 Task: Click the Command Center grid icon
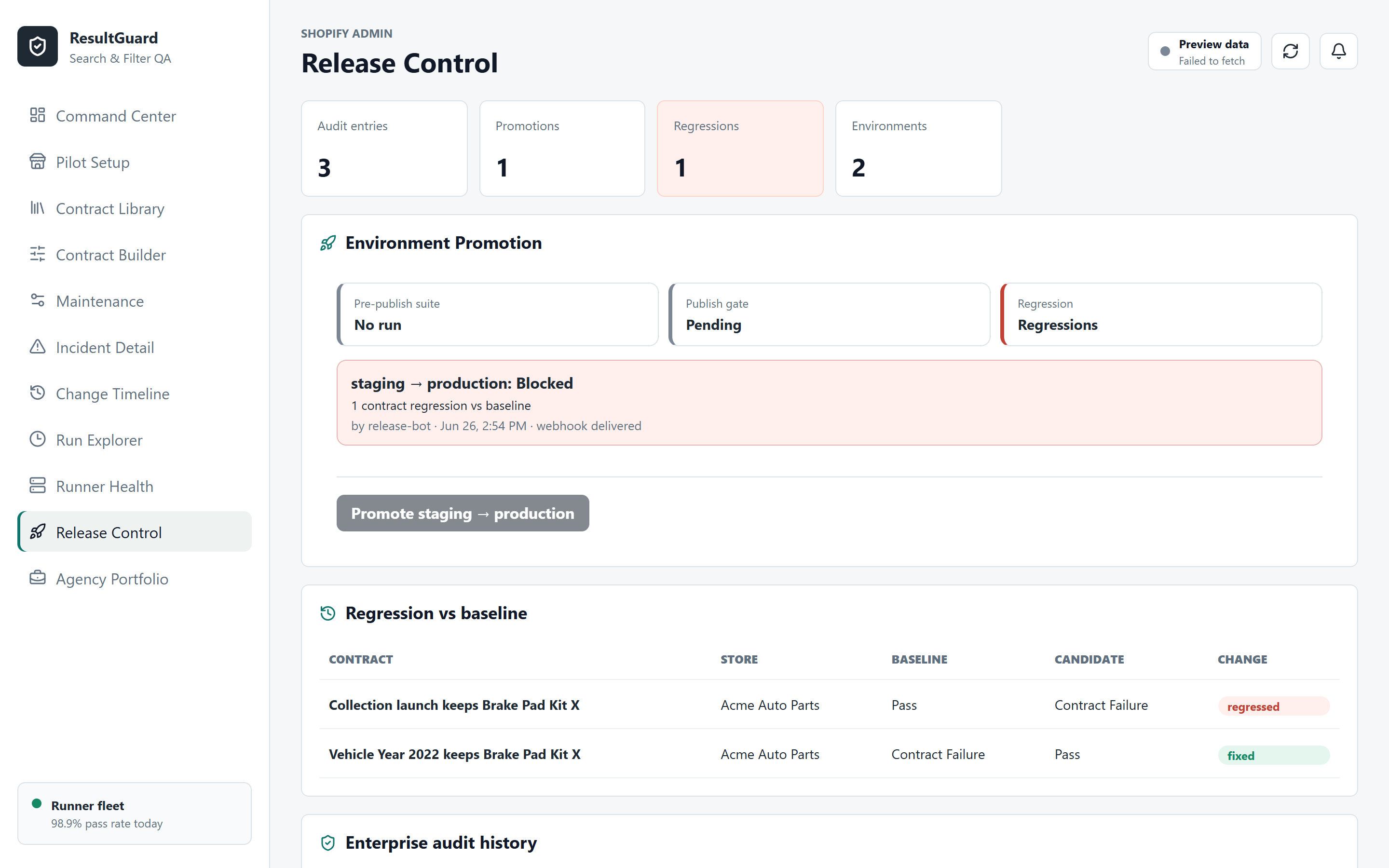point(37,115)
